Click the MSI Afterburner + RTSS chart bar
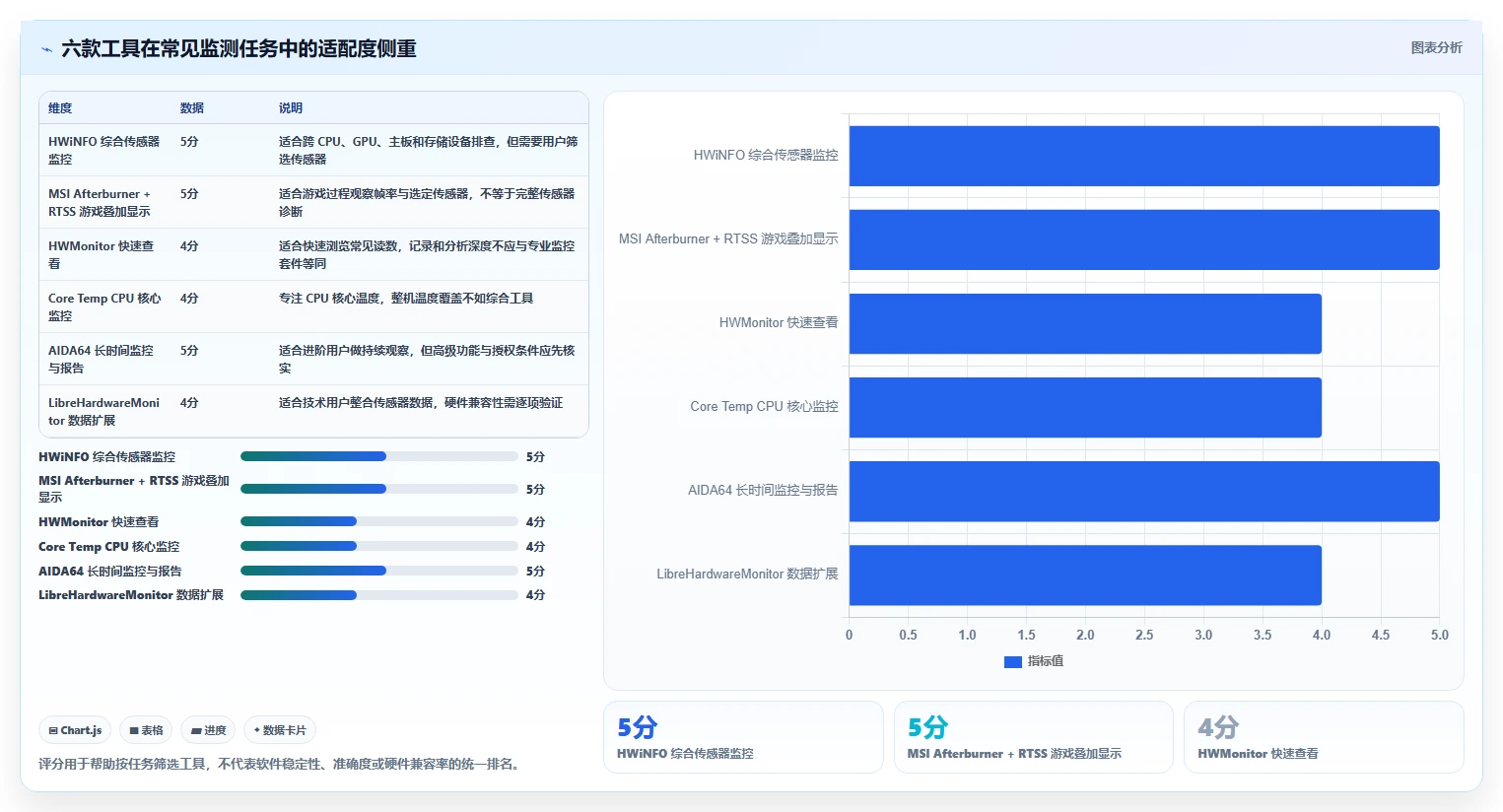1503x812 pixels. pos(1144,239)
